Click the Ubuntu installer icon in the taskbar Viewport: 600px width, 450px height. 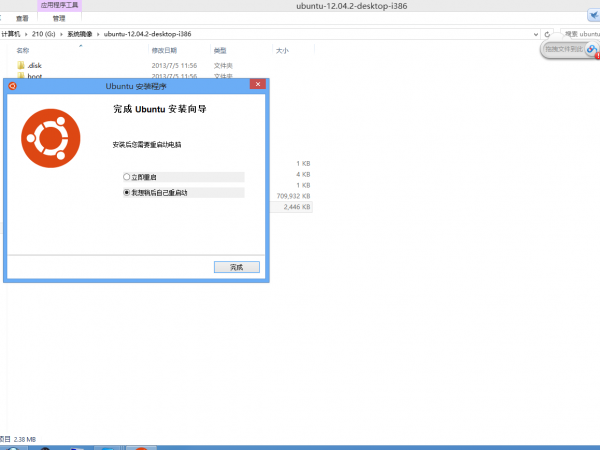coord(141,447)
